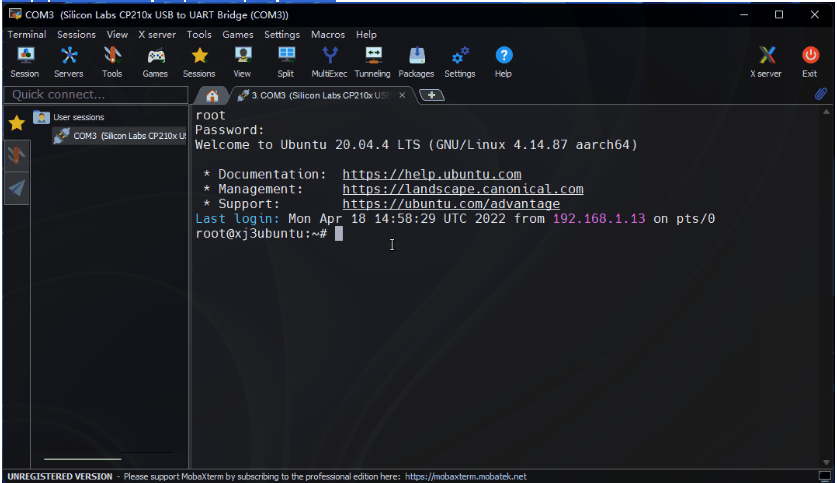Click the UNREGISTERED VERSION status text
Screen dimensions: 837x483
point(60,477)
